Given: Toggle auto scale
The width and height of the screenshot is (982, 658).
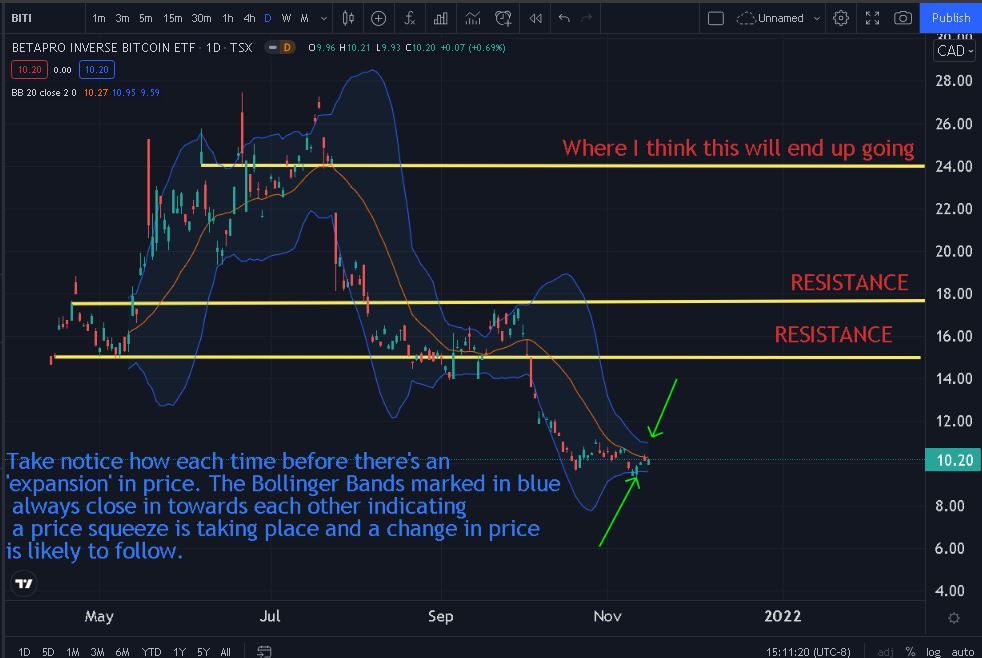Looking at the screenshot, I should tap(963, 652).
